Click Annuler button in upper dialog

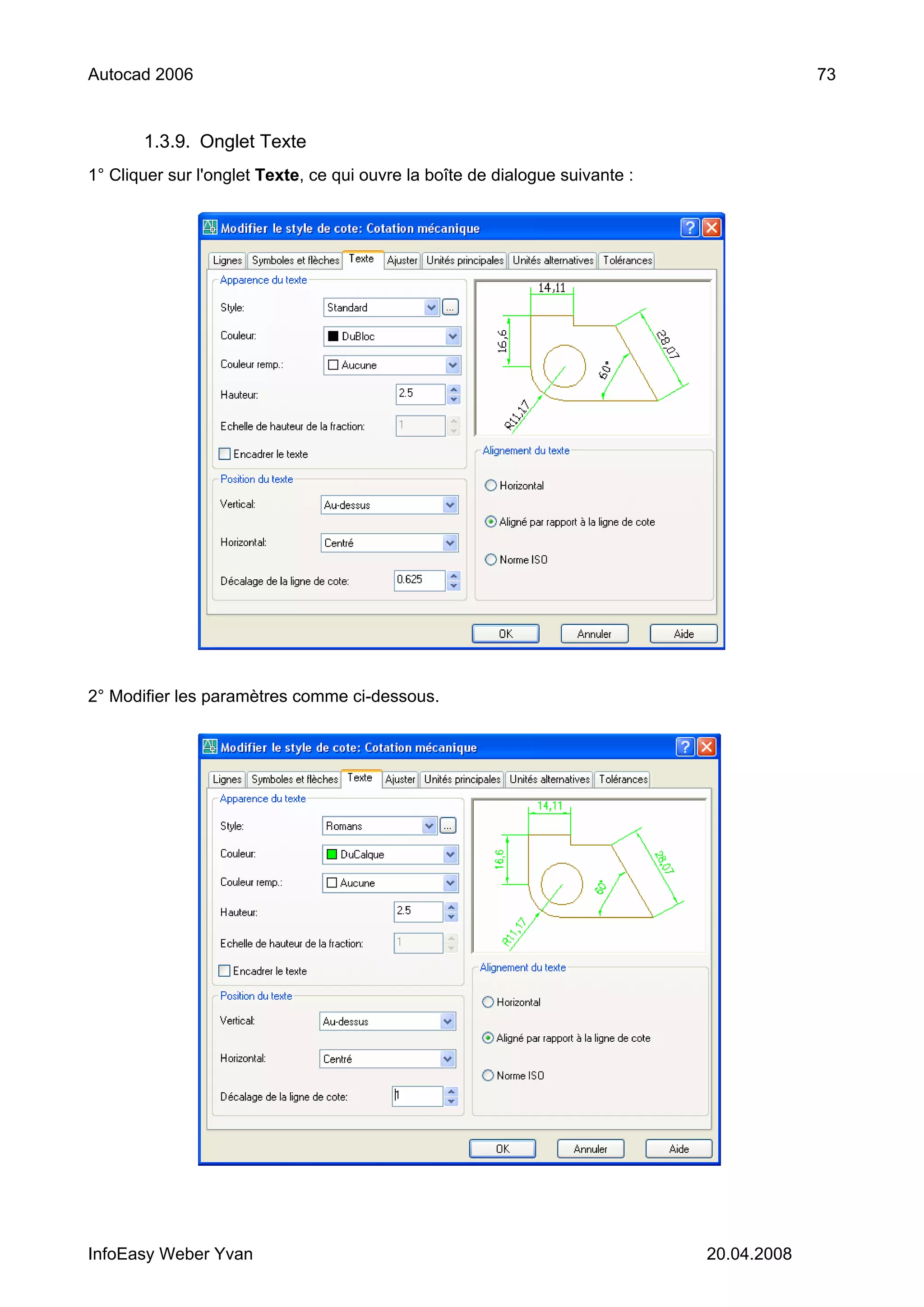594,633
